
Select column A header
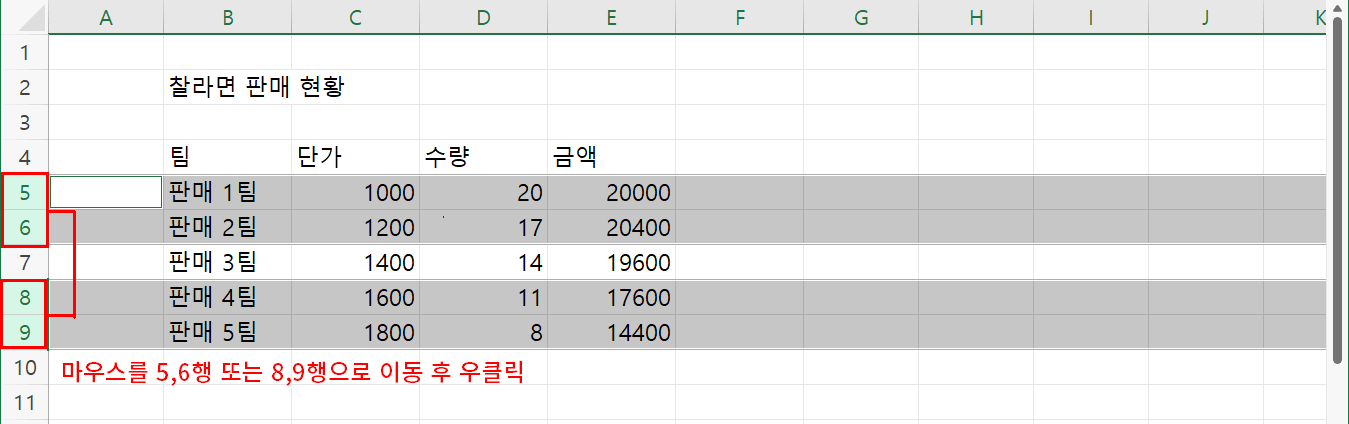(106, 16)
